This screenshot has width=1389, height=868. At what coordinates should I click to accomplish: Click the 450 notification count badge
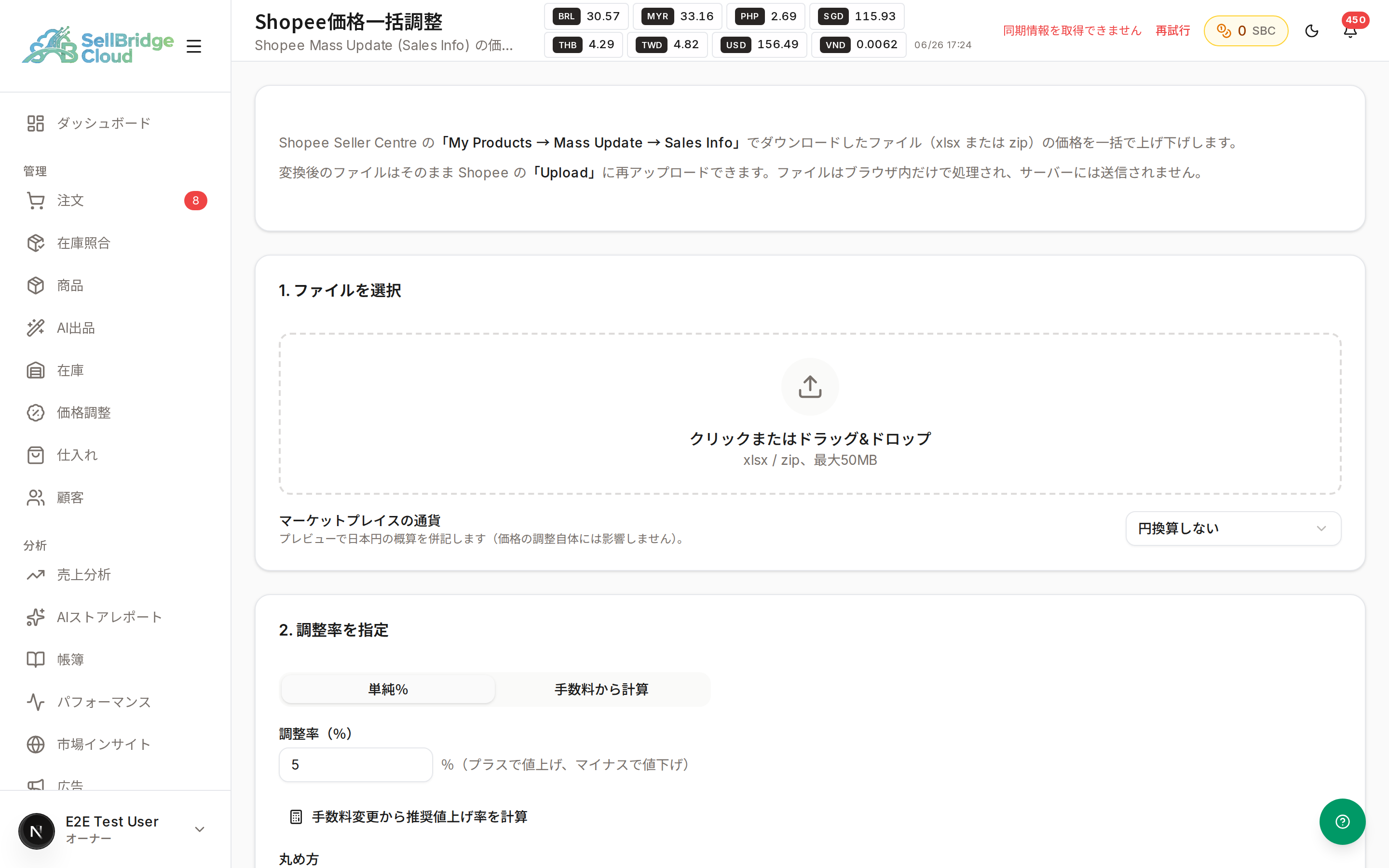tap(1356, 20)
